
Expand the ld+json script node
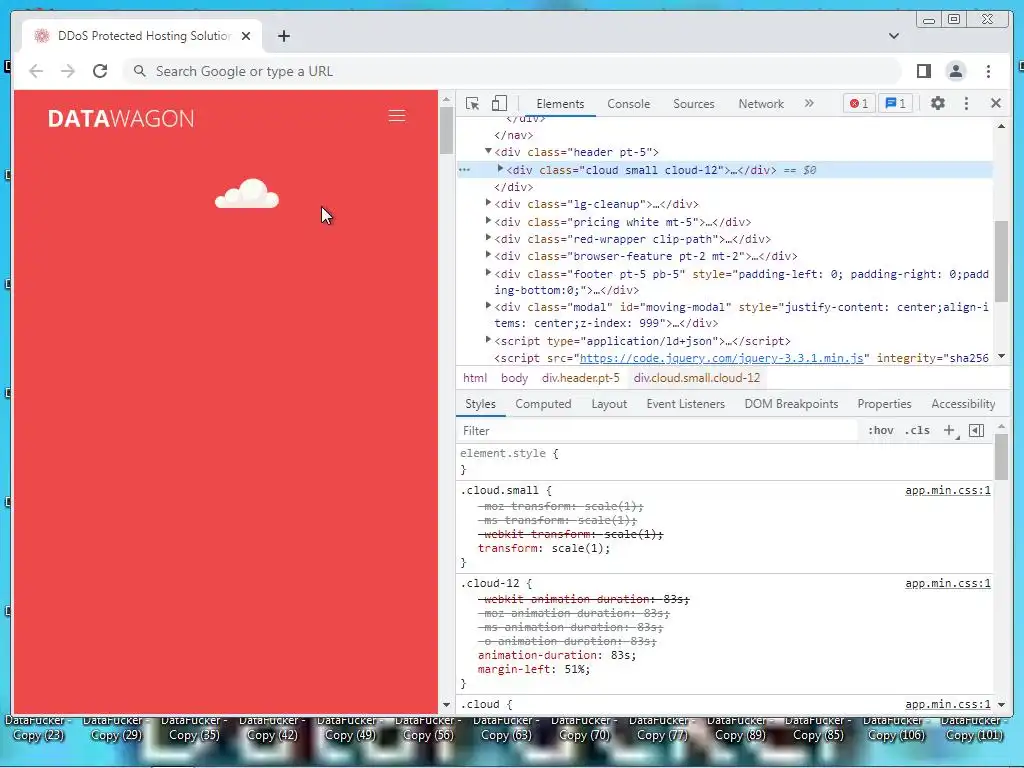click(x=488, y=340)
